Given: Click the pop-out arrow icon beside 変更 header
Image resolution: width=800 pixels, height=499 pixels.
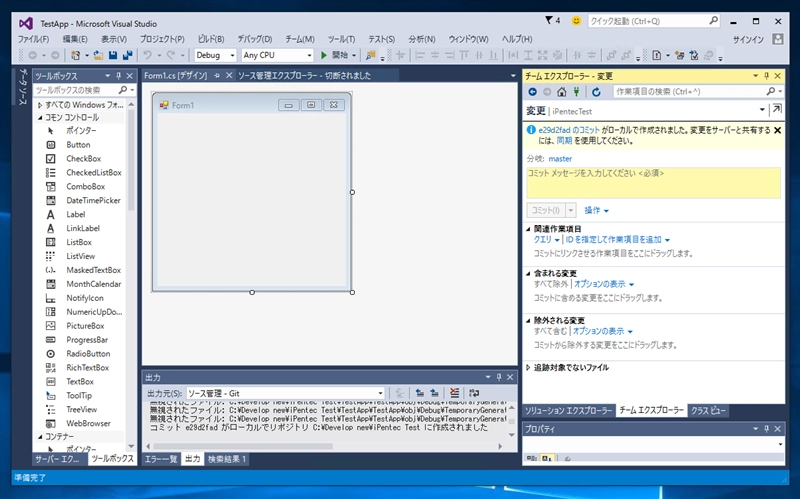Looking at the screenshot, I should click(x=777, y=109).
